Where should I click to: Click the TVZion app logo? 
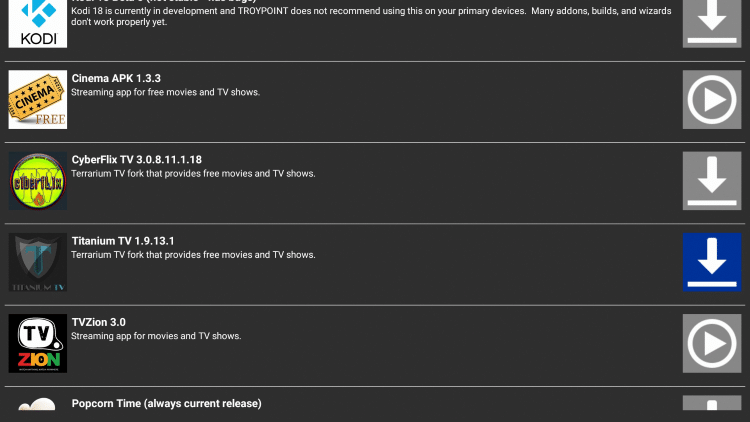tap(38, 344)
